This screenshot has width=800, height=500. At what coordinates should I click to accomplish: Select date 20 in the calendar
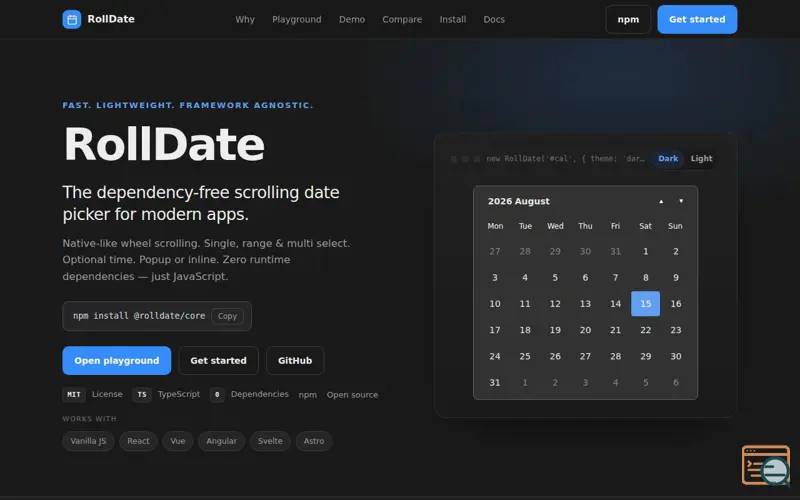pos(585,330)
